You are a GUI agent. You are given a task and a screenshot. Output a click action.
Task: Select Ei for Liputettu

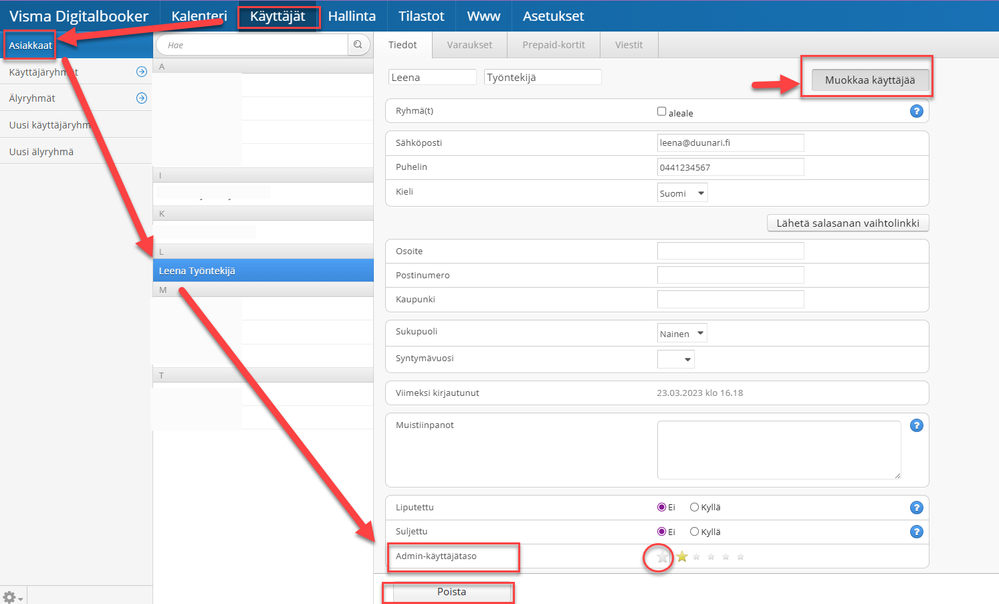661,507
